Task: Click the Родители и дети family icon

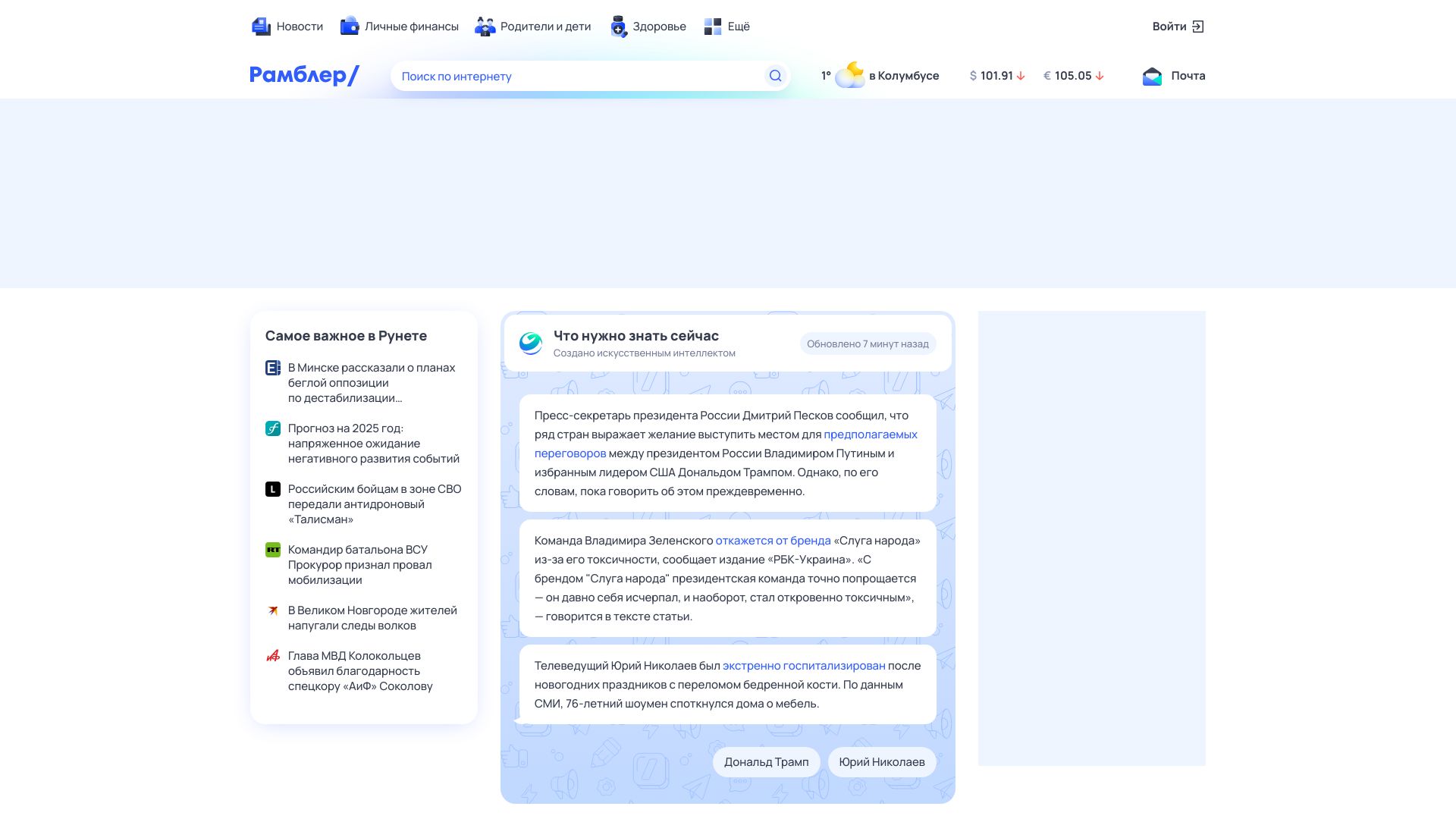Action: point(485,27)
